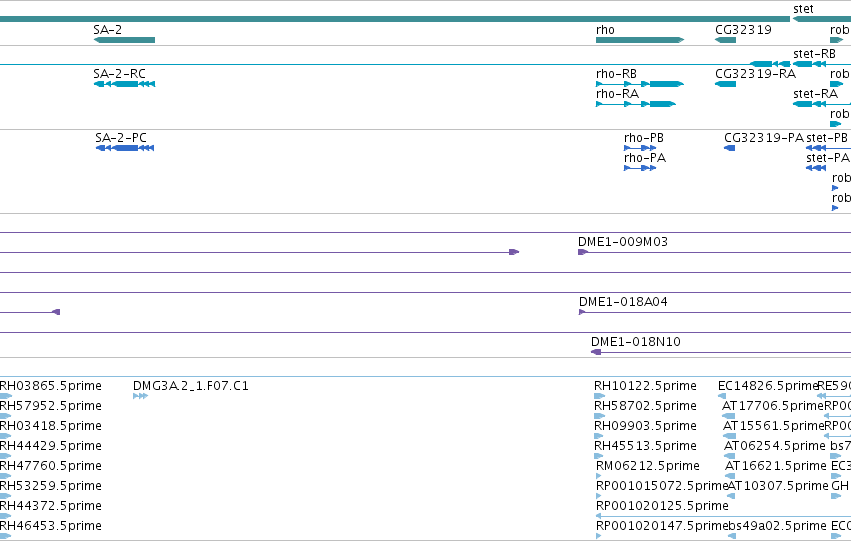
Task: Select the AT17706.5prime EST
Action: 773,406
